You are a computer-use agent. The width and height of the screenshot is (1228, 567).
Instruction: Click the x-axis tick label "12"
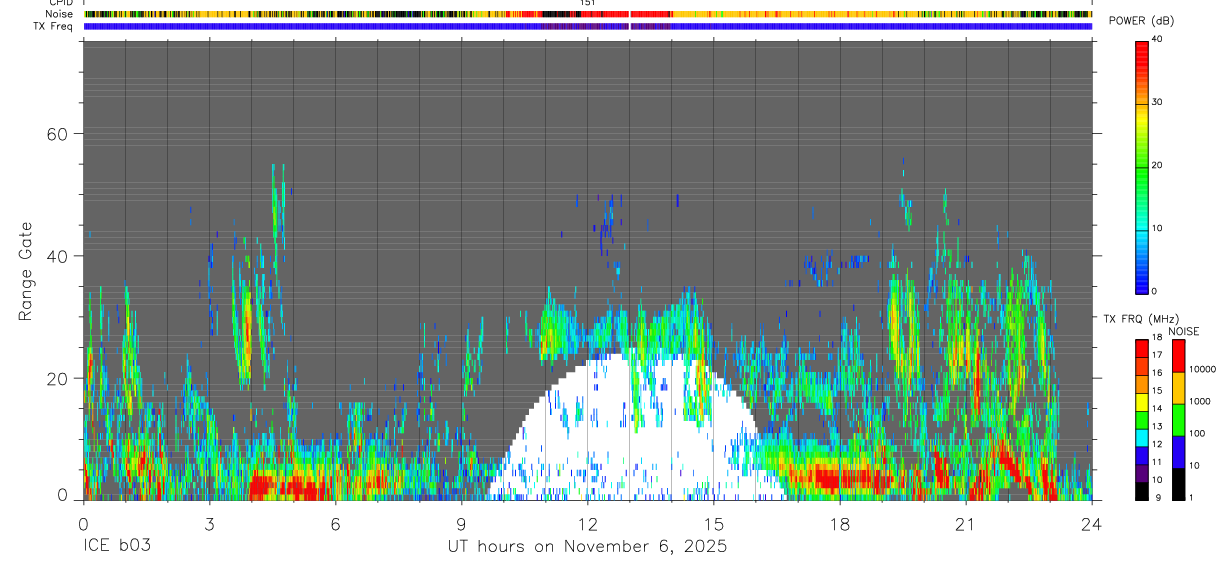(x=588, y=525)
